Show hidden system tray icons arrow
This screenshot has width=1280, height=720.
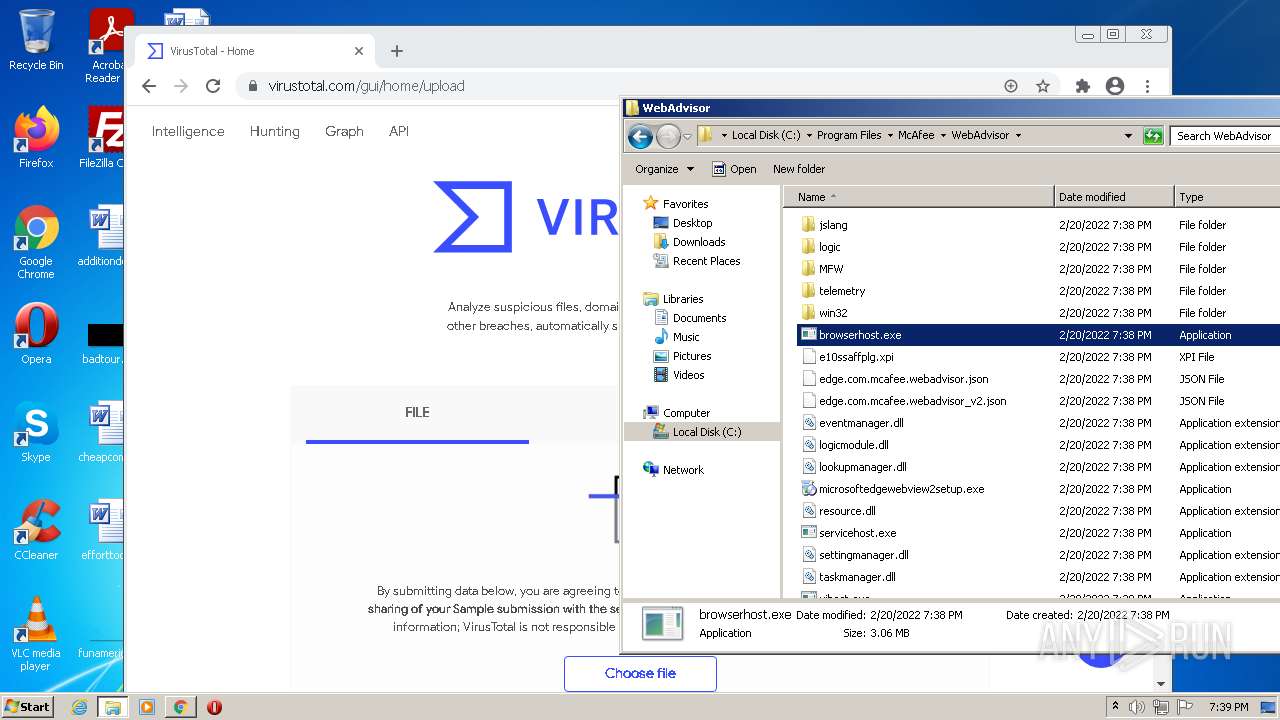point(1116,707)
